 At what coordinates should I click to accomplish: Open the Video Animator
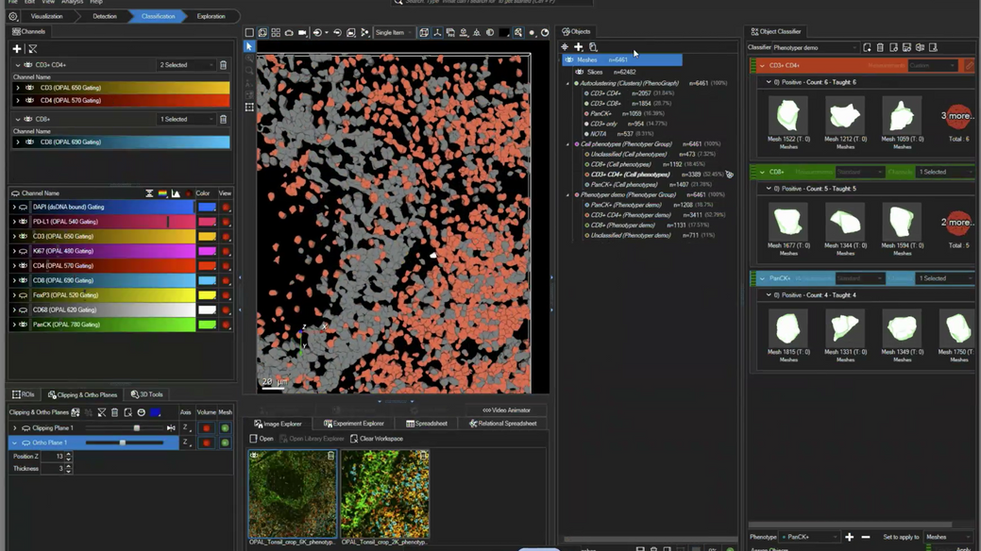(x=507, y=410)
